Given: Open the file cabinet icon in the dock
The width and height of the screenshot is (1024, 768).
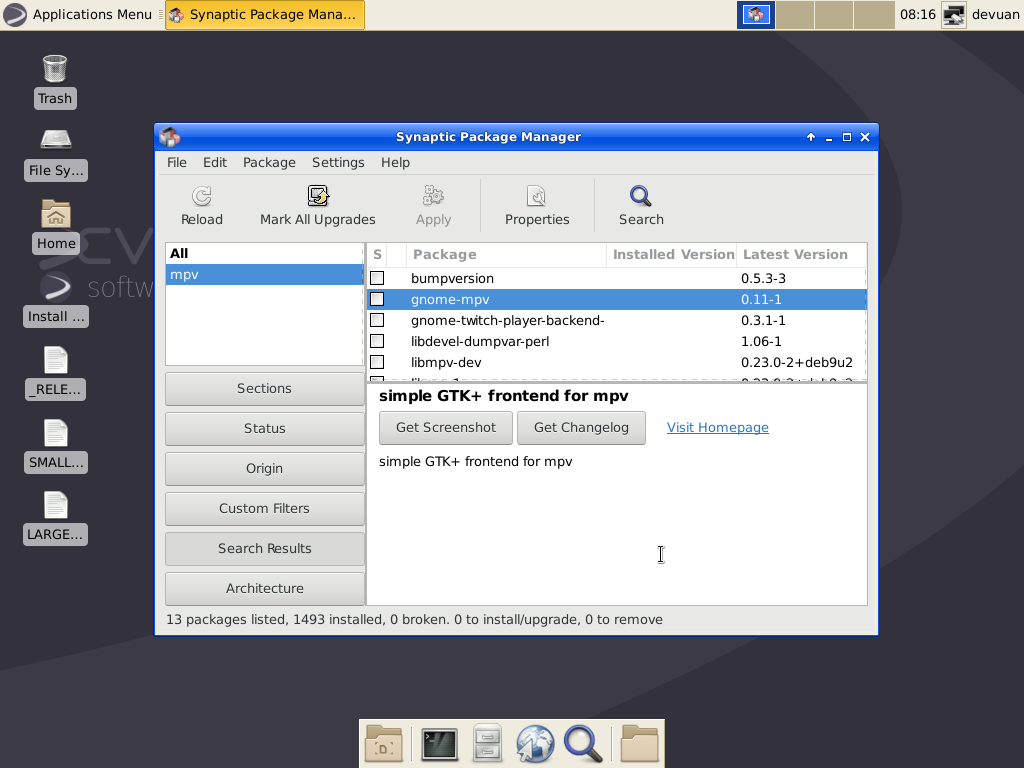Looking at the screenshot, I should point(487,743).
